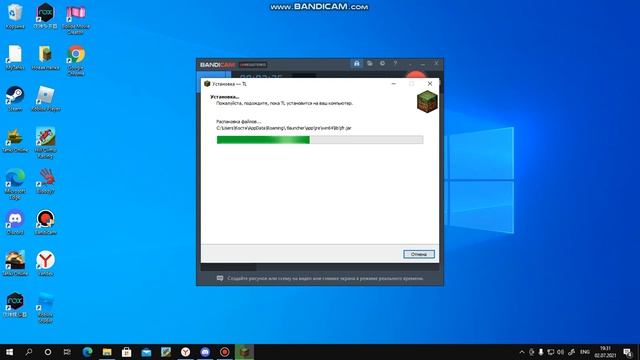The height and width of the screenshot is (360, 640).
Task: Click the Cortana circle on the taskbar
Action: coord(48,352)
